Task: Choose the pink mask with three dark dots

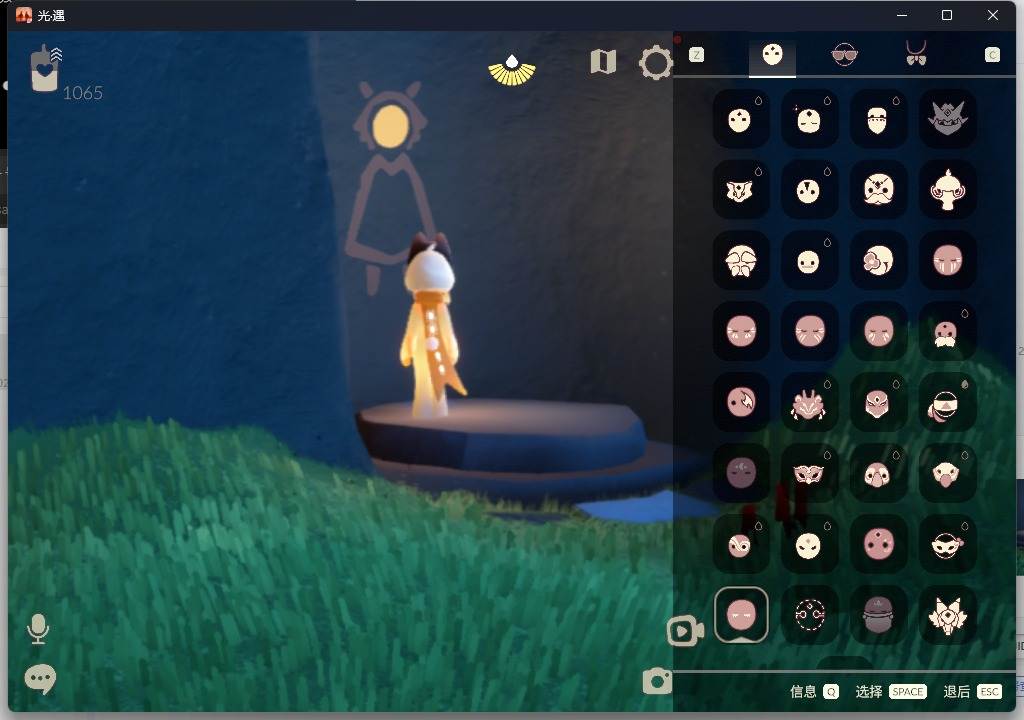Action: [x=878, y=542]
